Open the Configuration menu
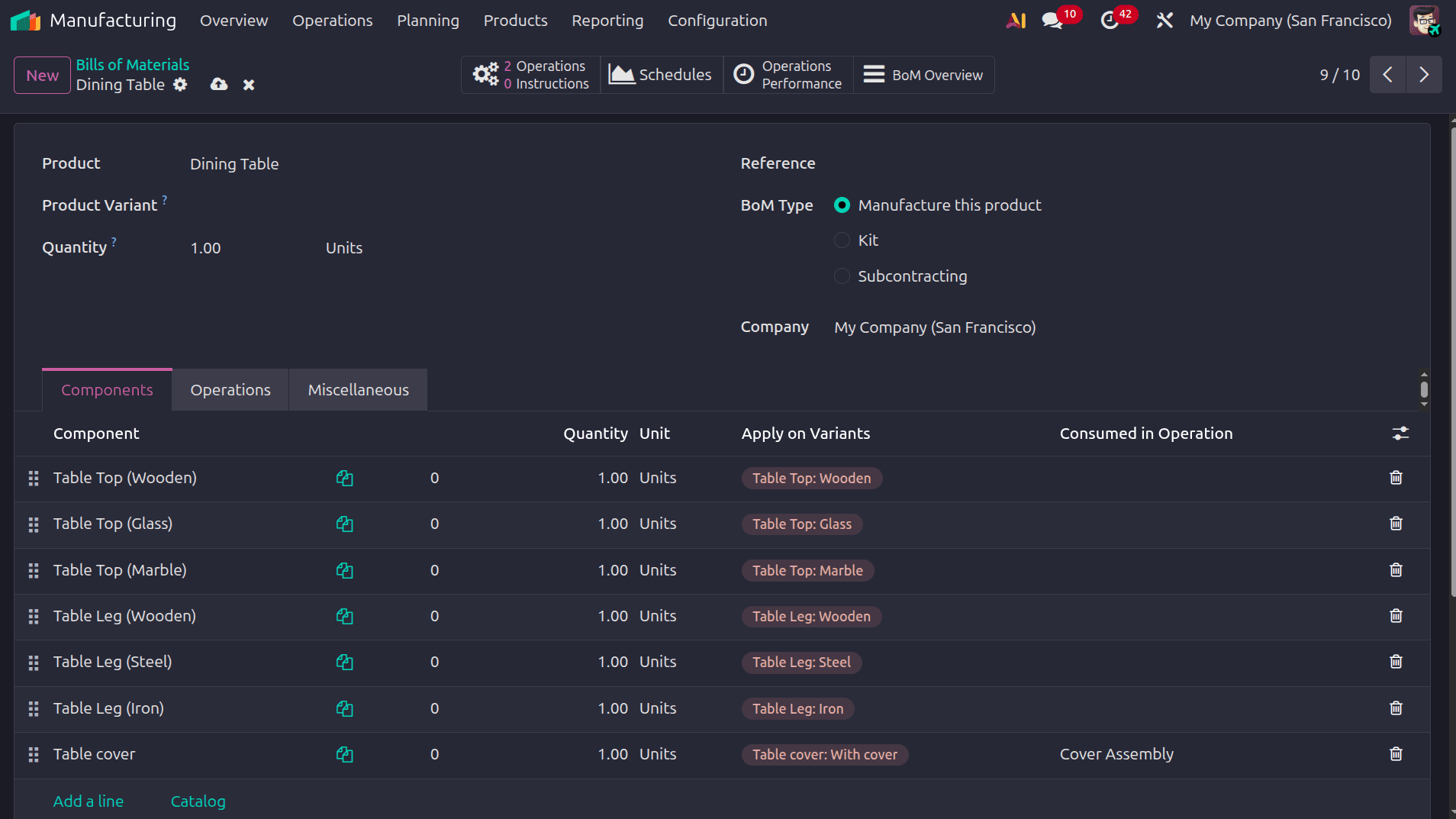Viewport: 1456px width, 819px height. click(717, 21)
